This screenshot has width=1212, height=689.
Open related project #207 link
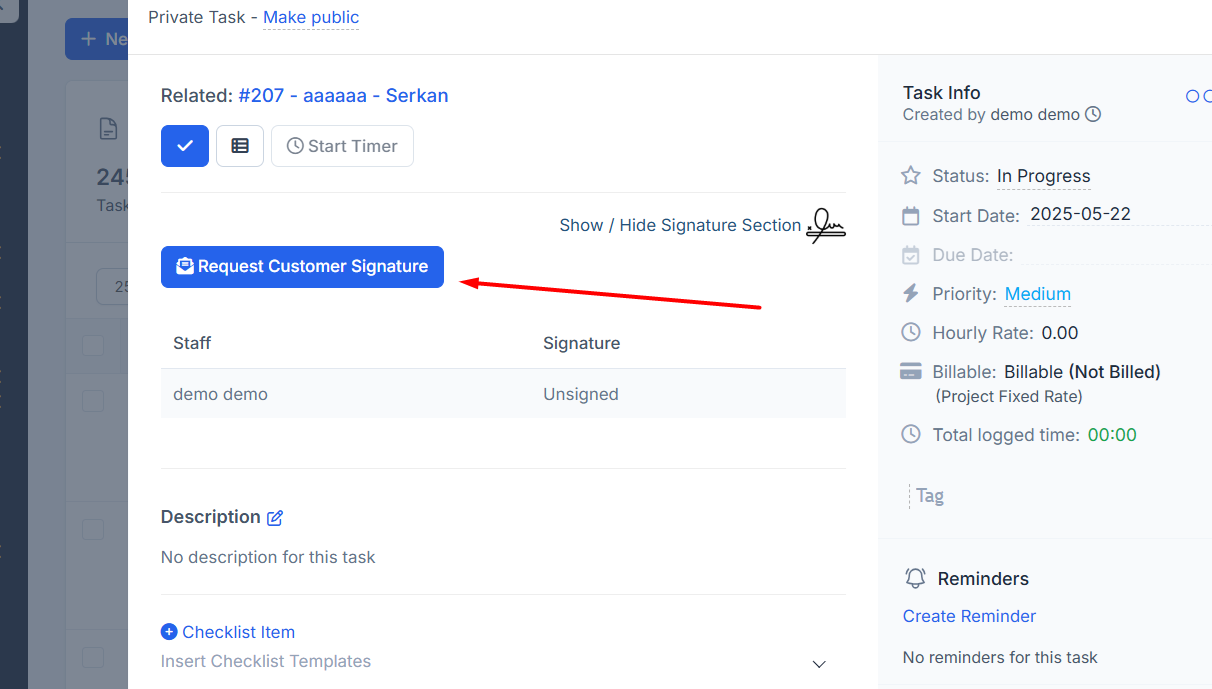click(343, 96)
